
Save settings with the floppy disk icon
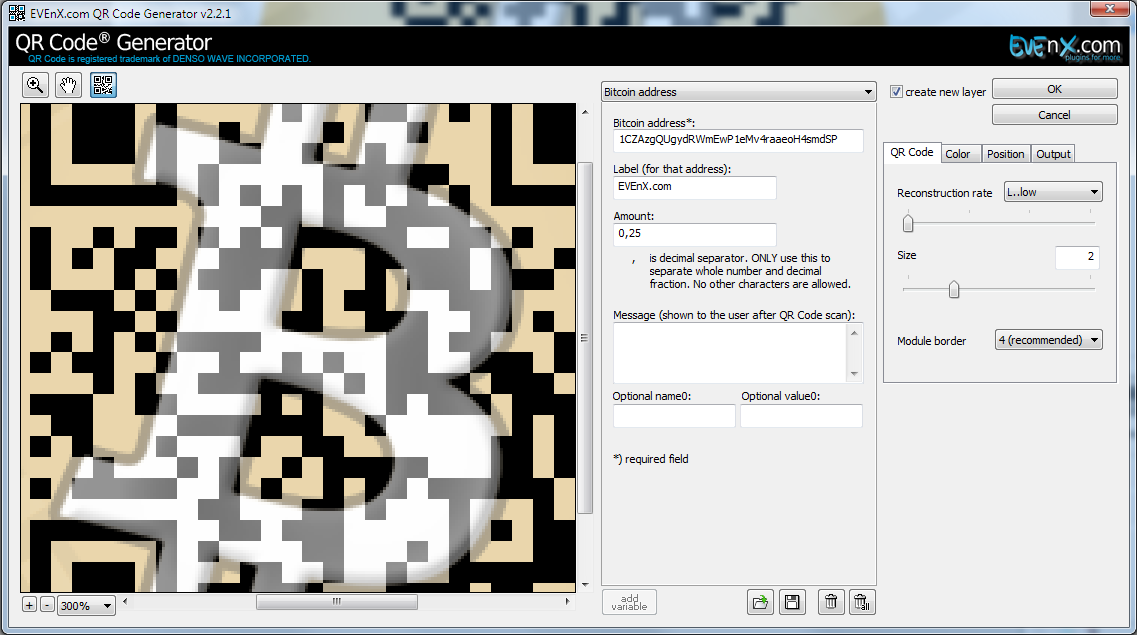792,602
